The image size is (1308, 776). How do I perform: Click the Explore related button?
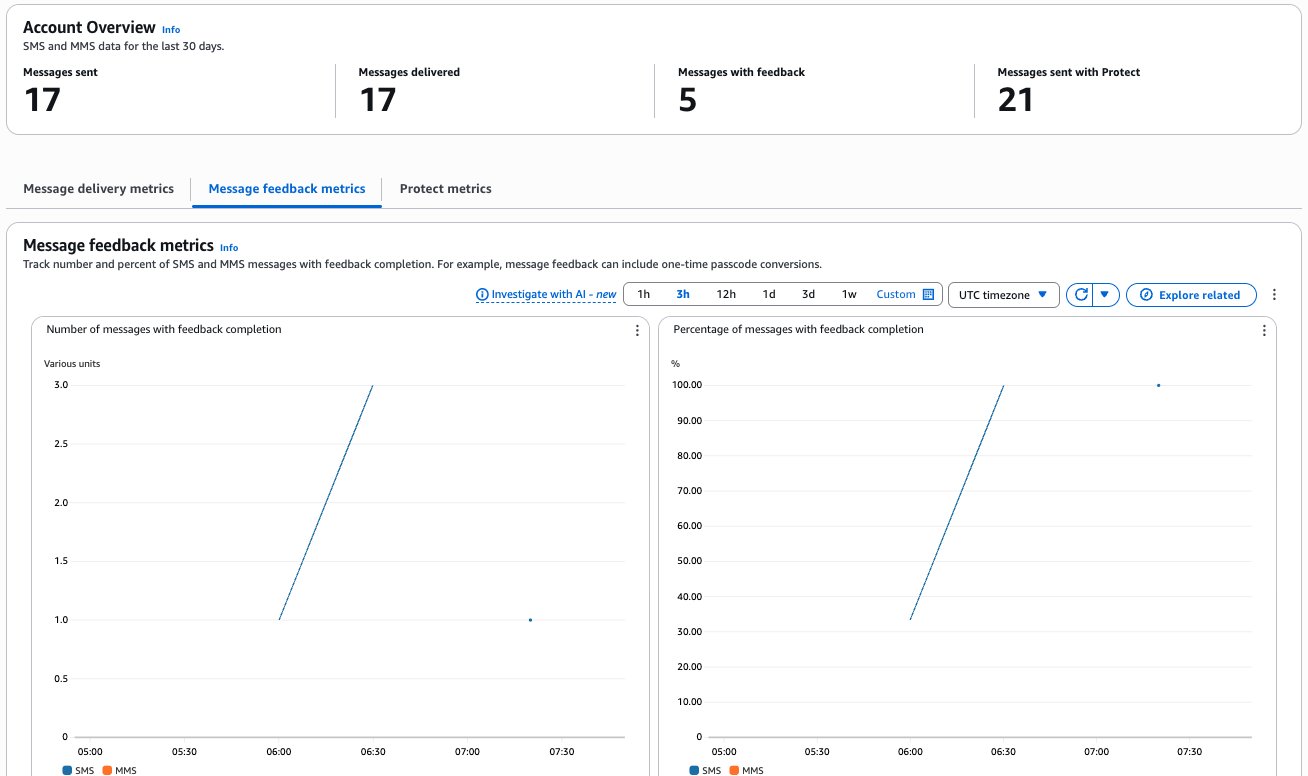1191,295
